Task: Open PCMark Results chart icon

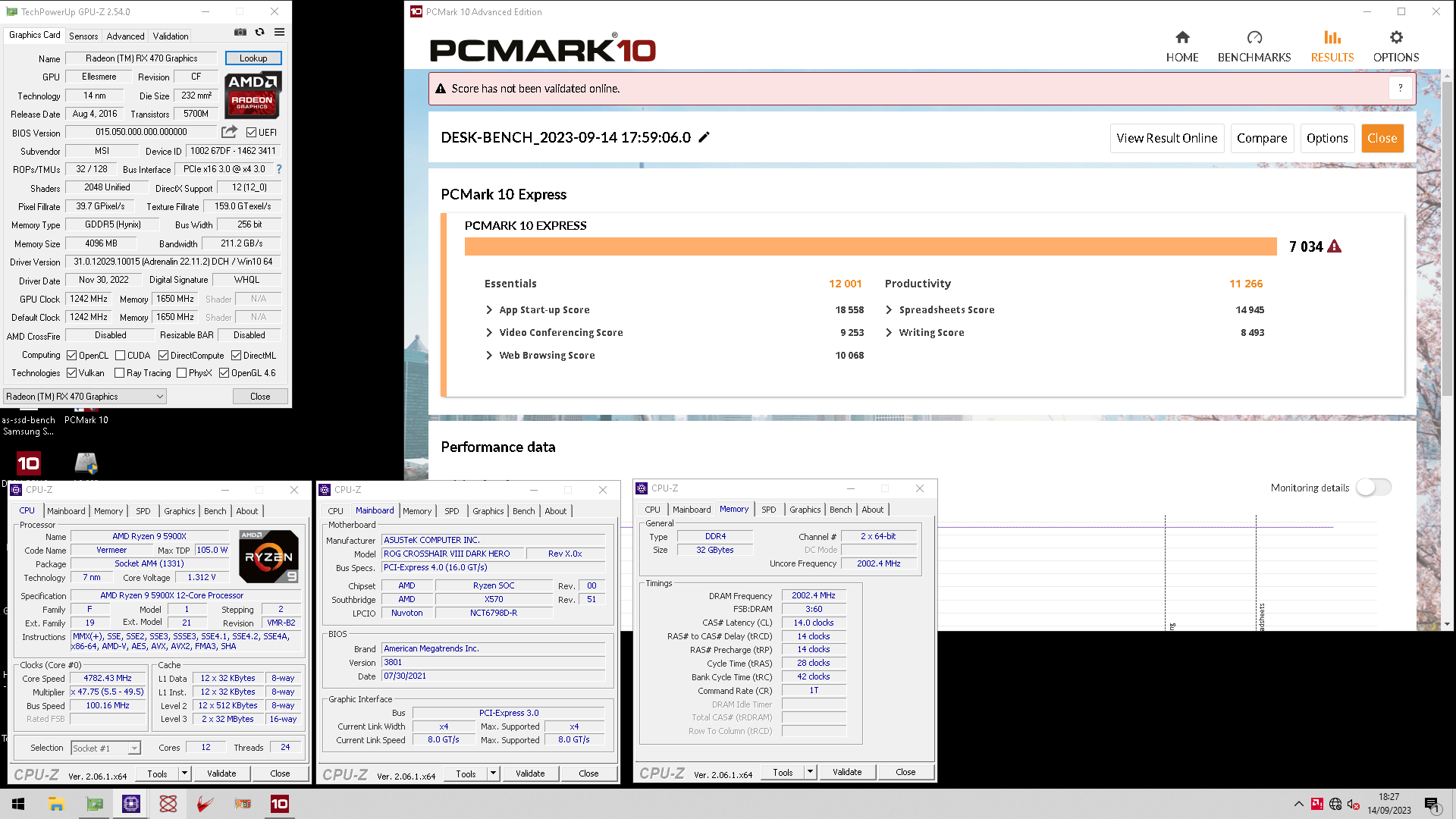Action: 1332,38
